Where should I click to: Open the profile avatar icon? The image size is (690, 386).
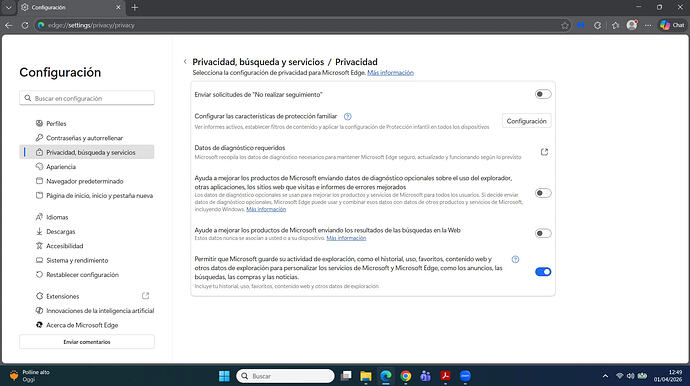pos(632,25)
